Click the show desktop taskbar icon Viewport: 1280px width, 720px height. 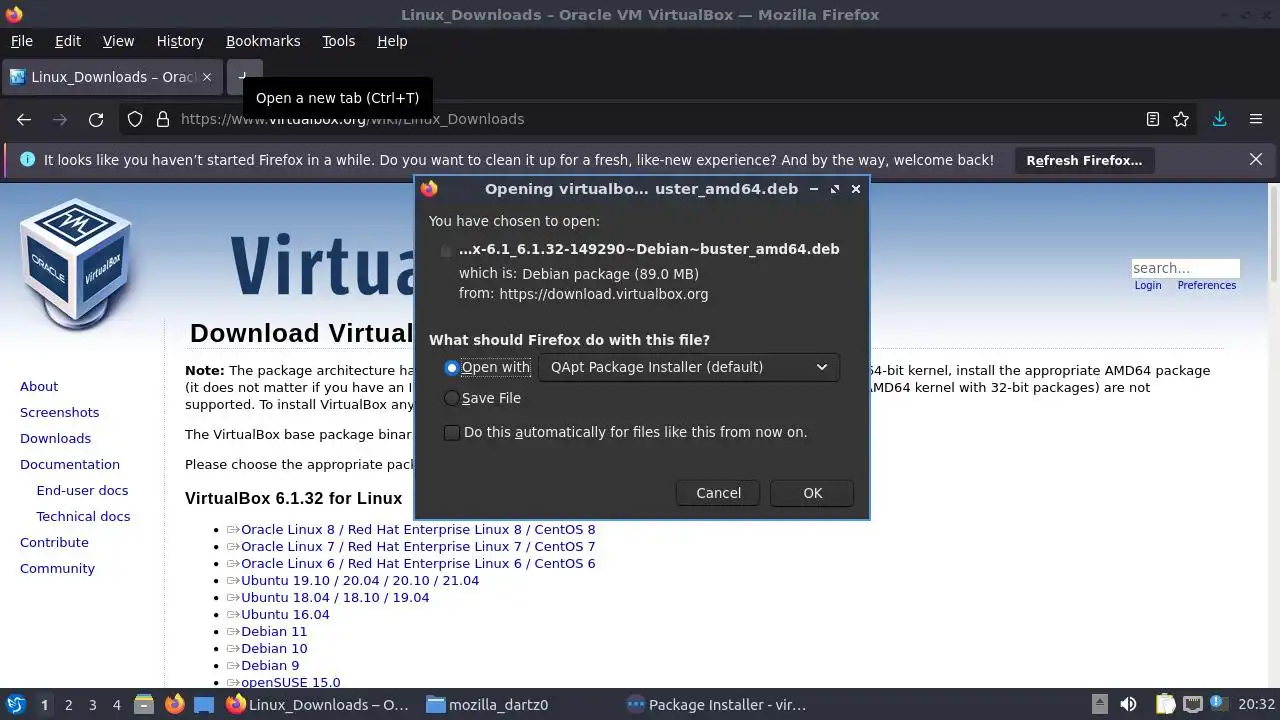click(204, 704)
